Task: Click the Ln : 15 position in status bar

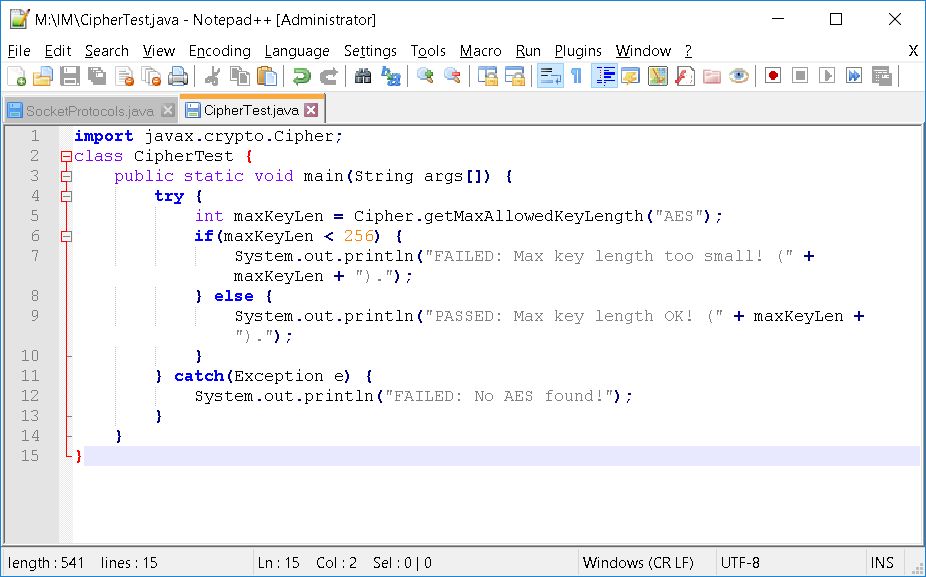Action: pos(279,563)
